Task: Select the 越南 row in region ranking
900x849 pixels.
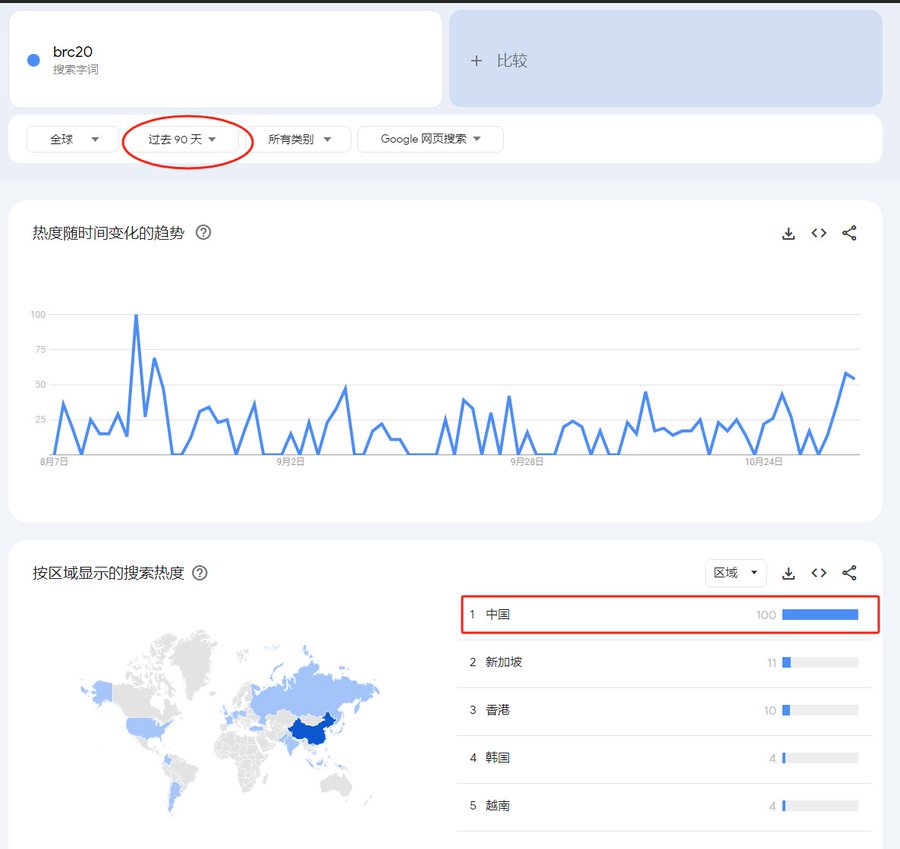Action: click(x=664, y=806)
